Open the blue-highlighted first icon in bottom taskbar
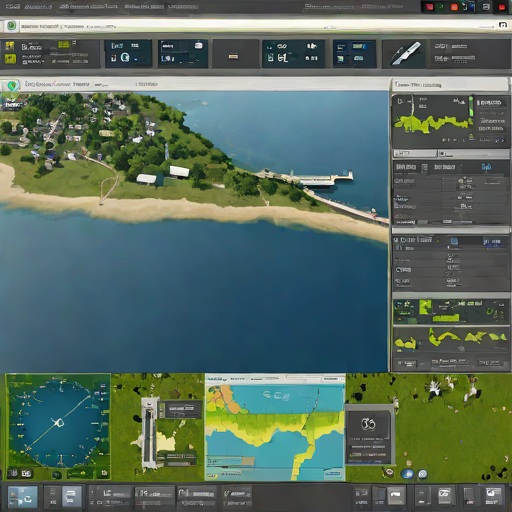The width and height of the screenshot is (512, 512). pos(23,497)
